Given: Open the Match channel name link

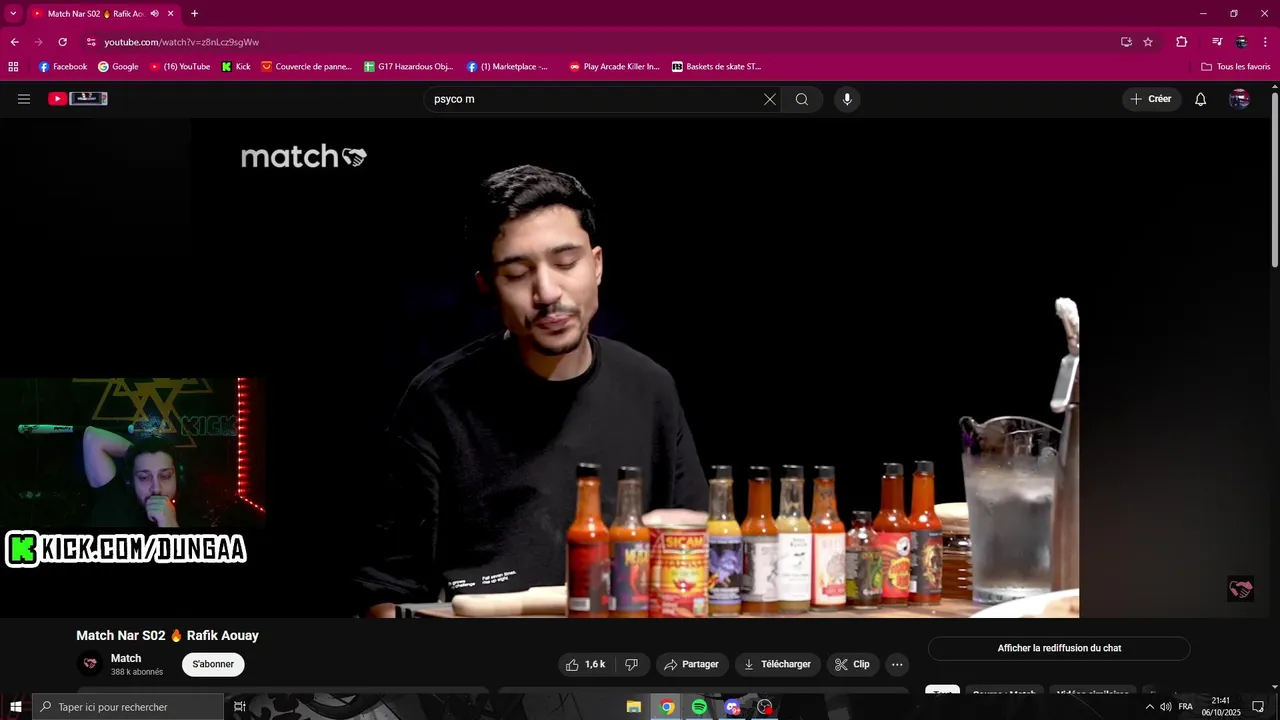Looking at the screenshot, I should pos(126,658).
